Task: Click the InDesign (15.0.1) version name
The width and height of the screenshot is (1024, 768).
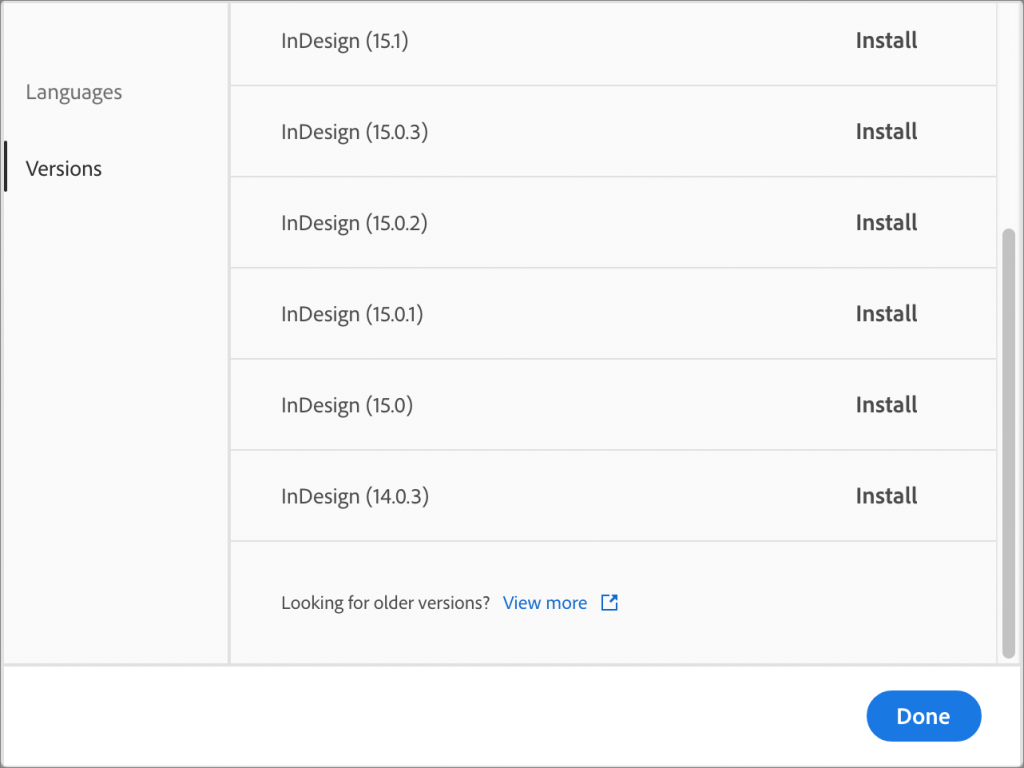Action: [352, 314]
